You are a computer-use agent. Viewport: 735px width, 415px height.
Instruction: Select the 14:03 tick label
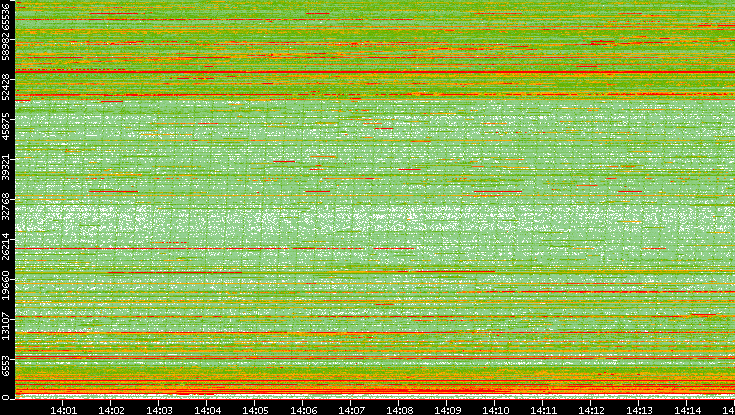pos(159,410)
